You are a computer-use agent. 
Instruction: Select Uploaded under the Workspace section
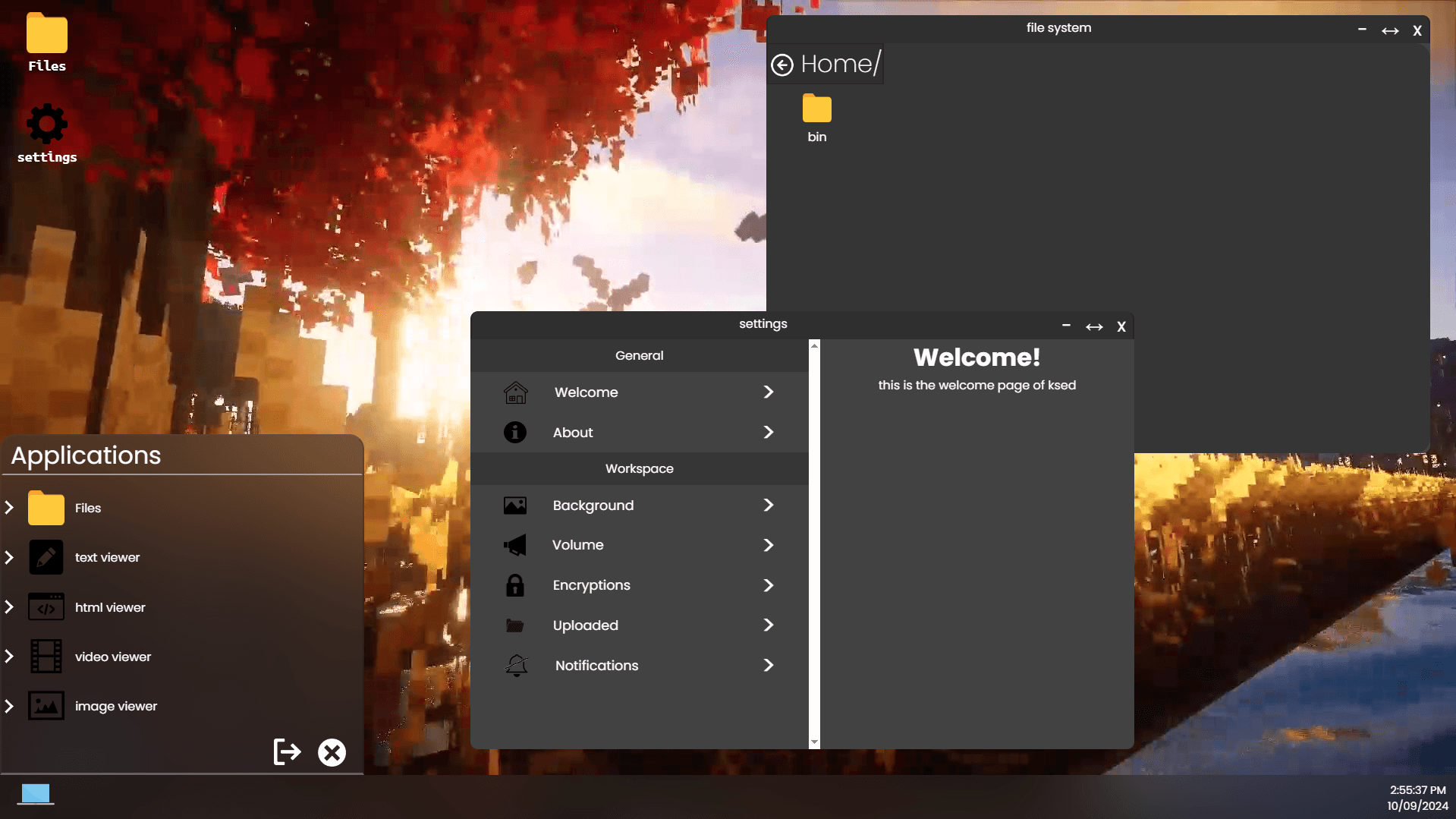[x=585, y=625]
